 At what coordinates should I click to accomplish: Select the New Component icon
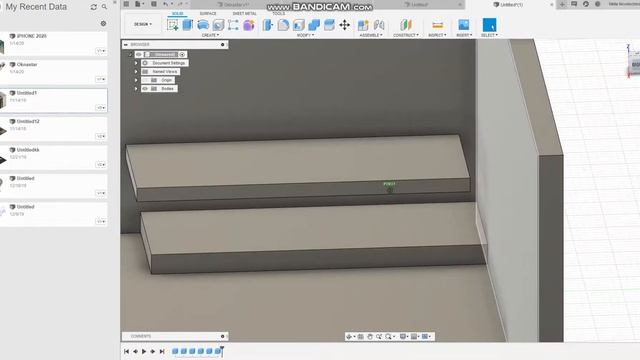[363, 25]
